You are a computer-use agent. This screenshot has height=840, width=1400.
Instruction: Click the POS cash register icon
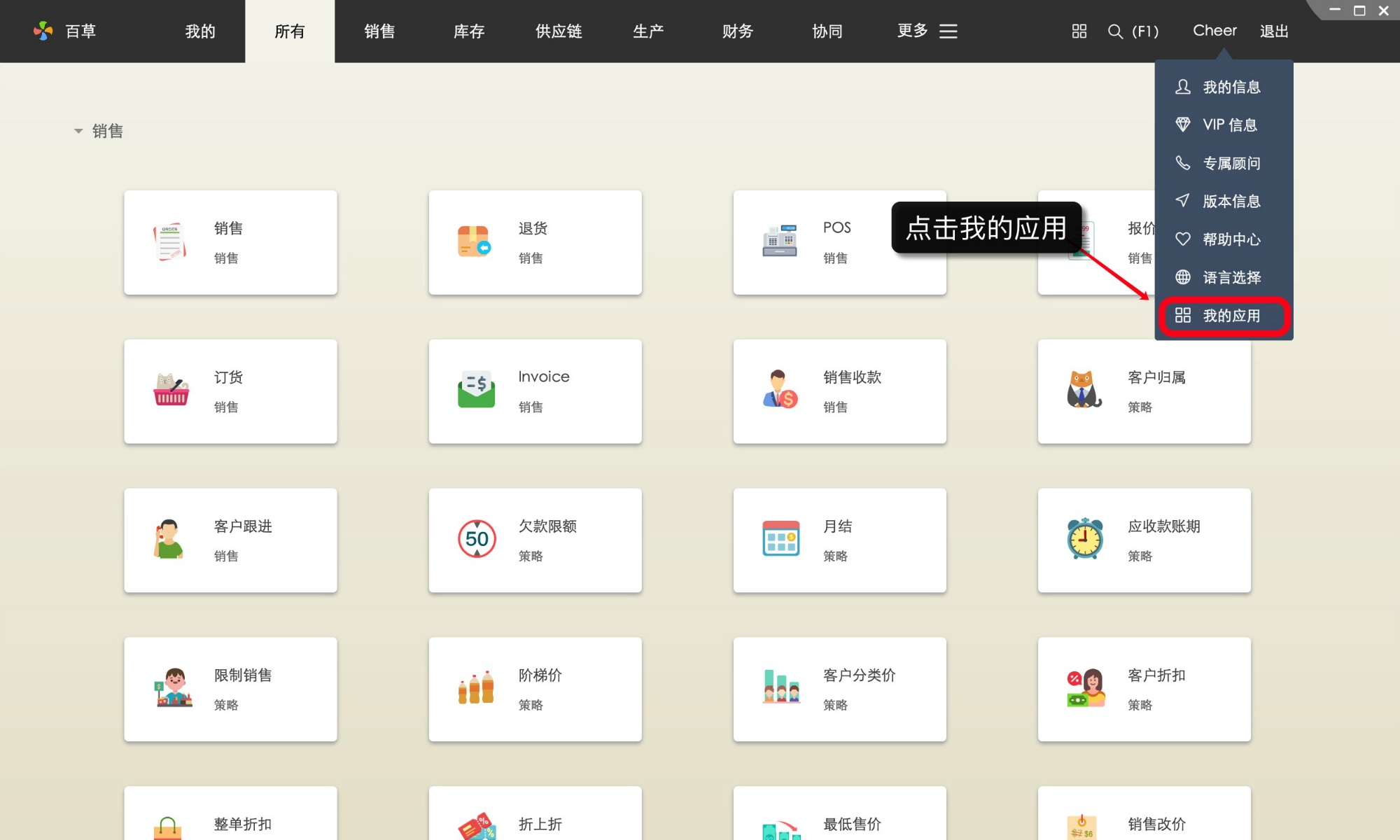coord(780,241)
